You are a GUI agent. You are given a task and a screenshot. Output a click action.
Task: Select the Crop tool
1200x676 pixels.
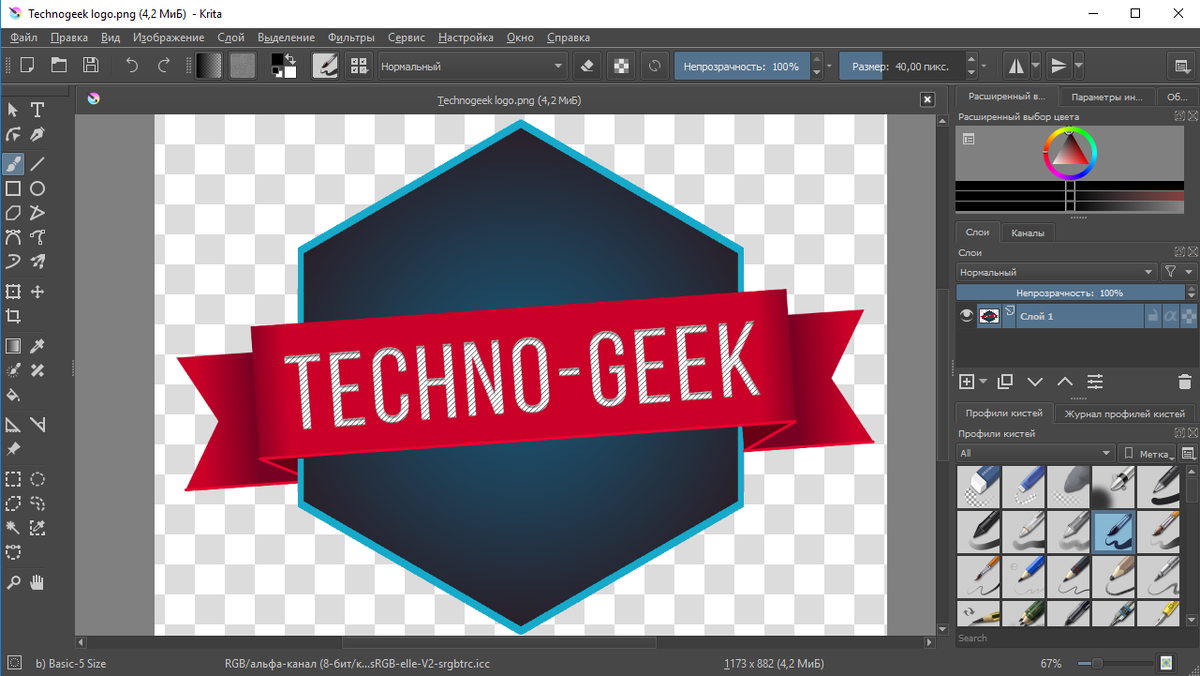(x=13, y=317)
